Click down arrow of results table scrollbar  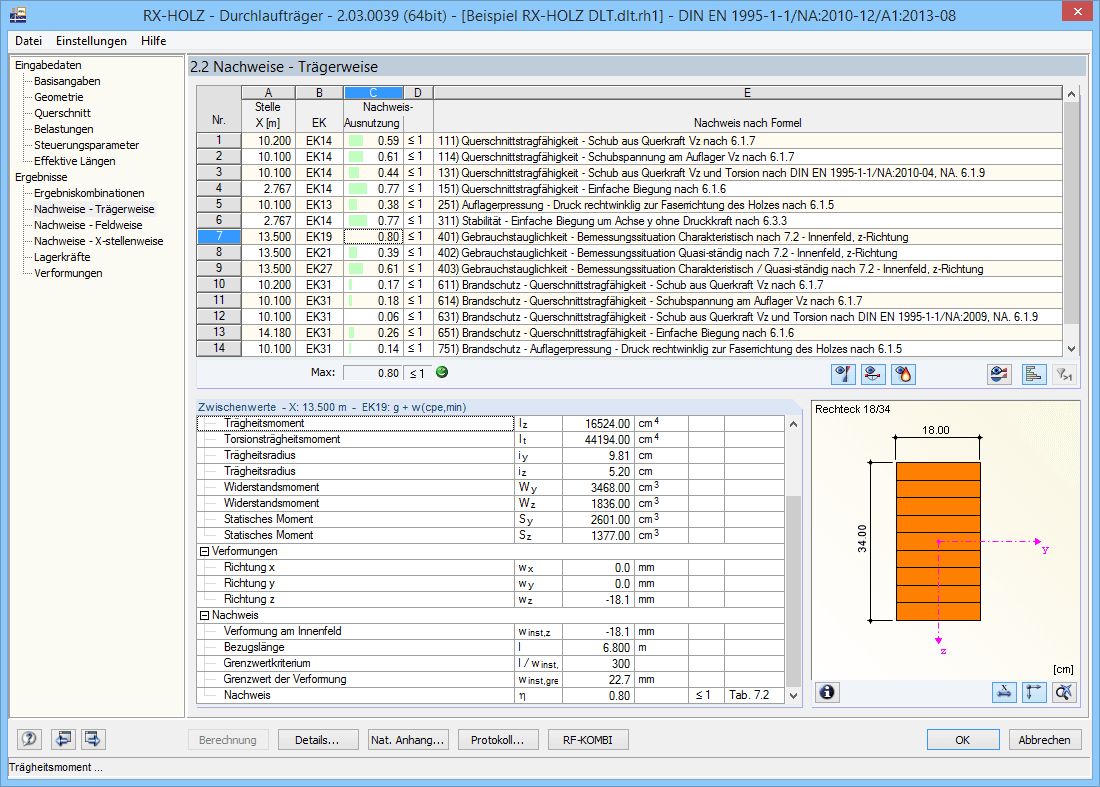tap(1071, 349)
